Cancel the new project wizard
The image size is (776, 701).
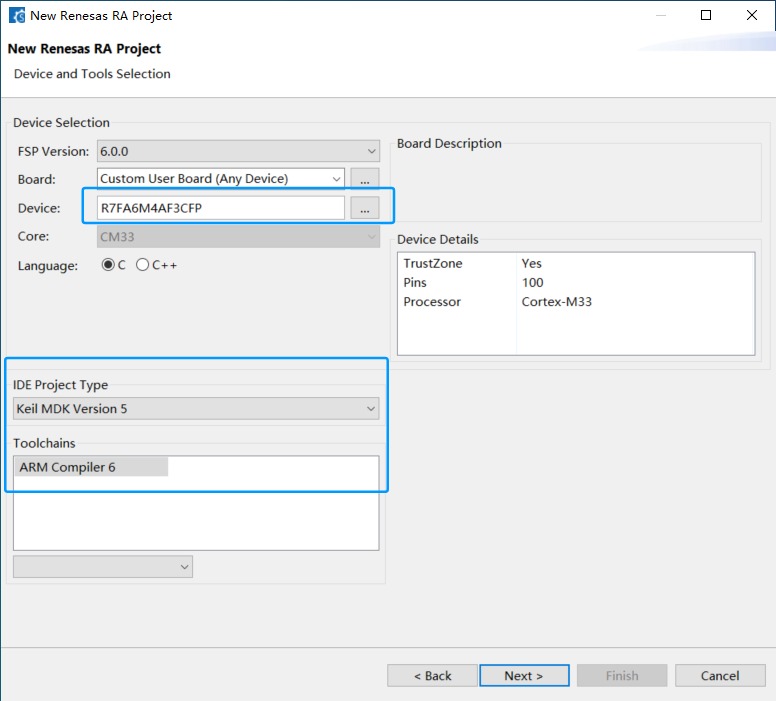click(x=720, y=675)
